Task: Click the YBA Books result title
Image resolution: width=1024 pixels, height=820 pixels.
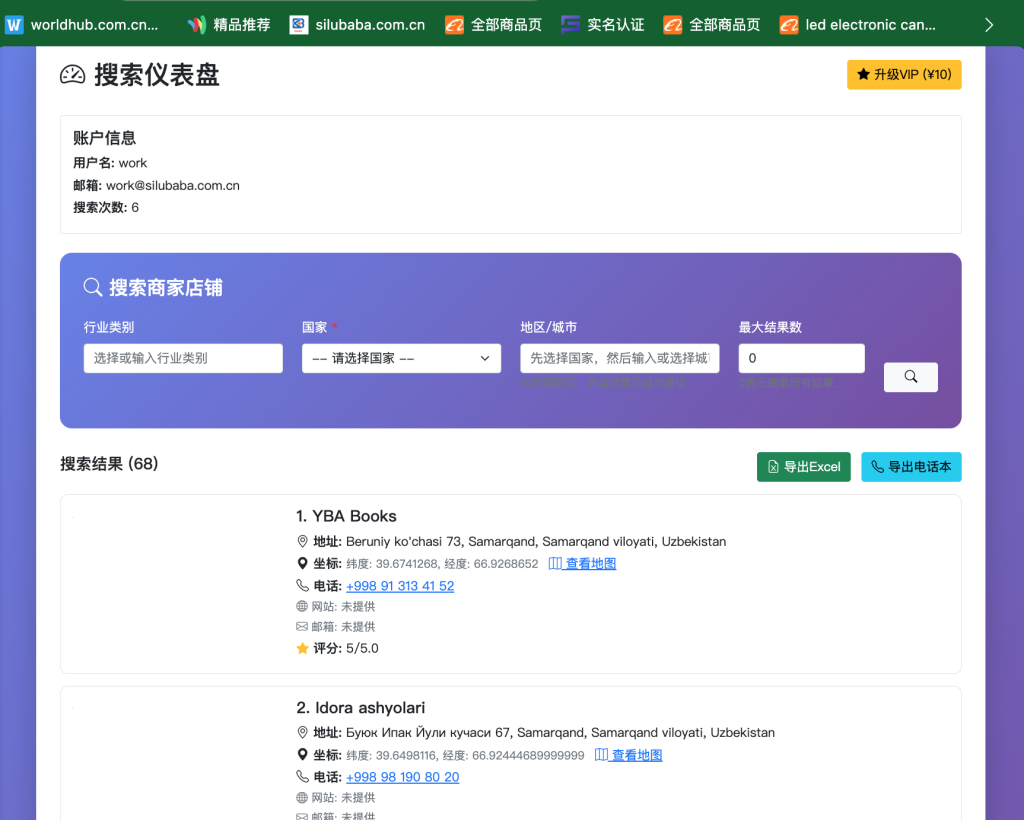Action: pyautogui.click(x=346, y=516)
